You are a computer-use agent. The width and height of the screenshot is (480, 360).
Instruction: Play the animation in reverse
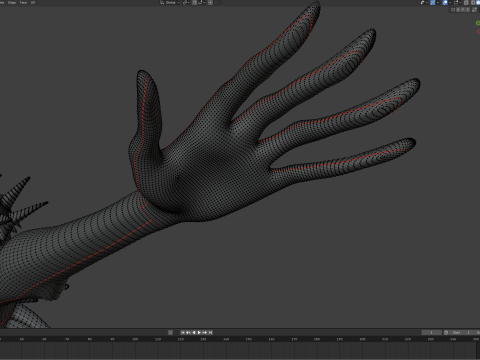coord(194,332)
